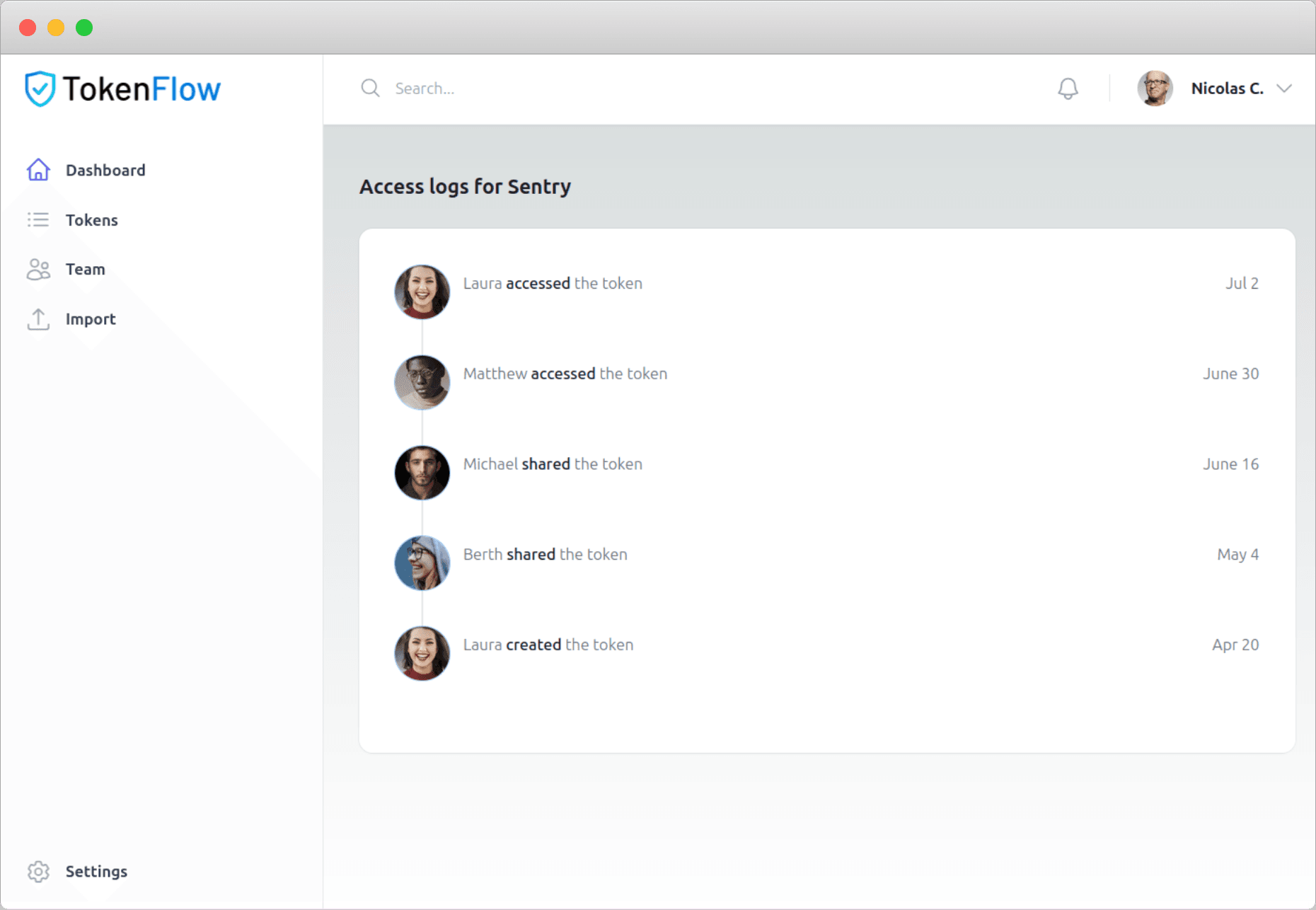Click the search magnifier icon
Viewport: 1316px width, 910px height.
pyautogui.click(x=370, y=88)
